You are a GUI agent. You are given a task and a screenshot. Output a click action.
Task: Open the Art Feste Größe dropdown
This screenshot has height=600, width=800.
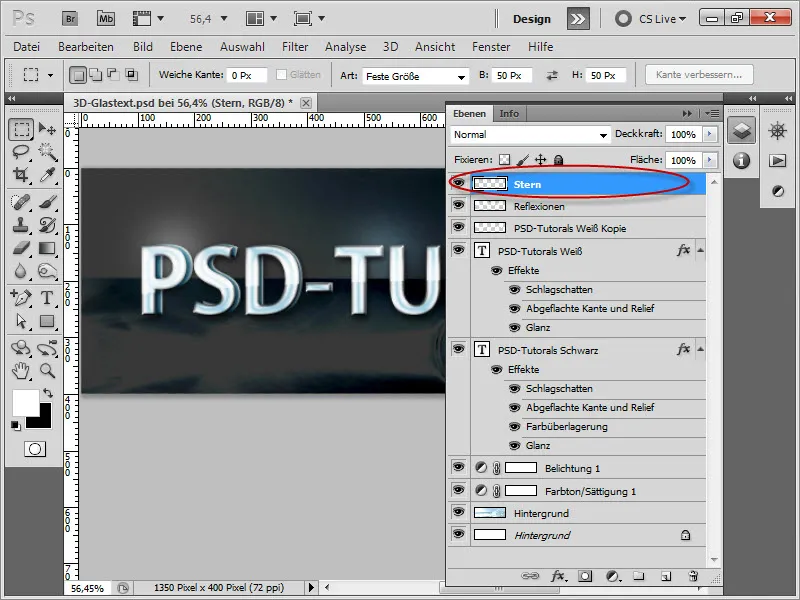(x=415, y=76)
